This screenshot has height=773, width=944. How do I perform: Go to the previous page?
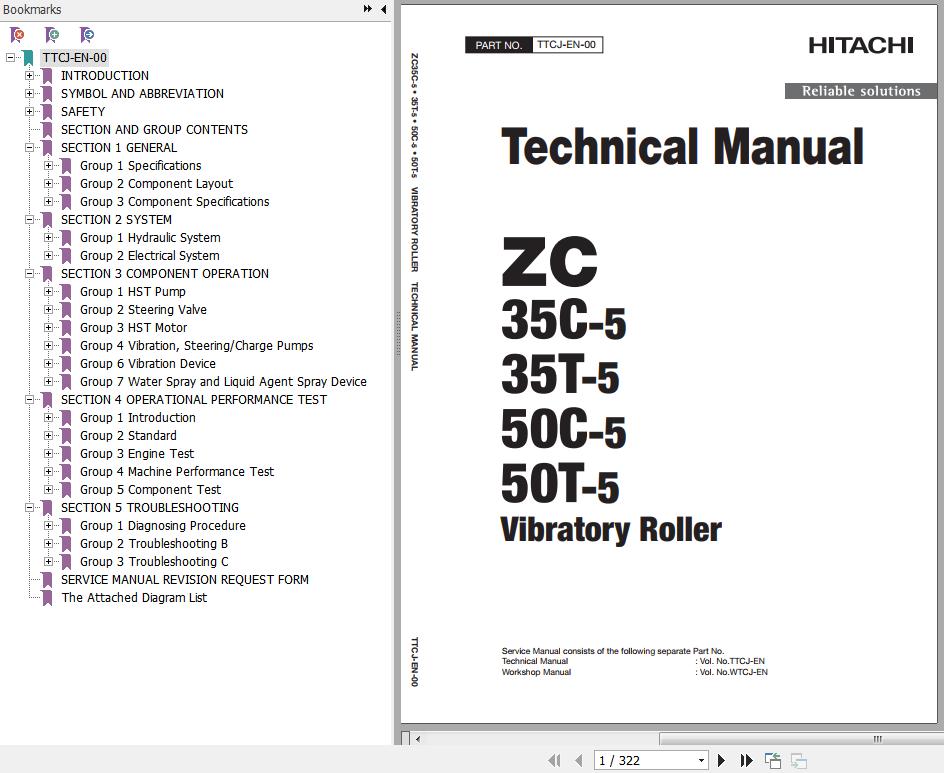[579, 760]
